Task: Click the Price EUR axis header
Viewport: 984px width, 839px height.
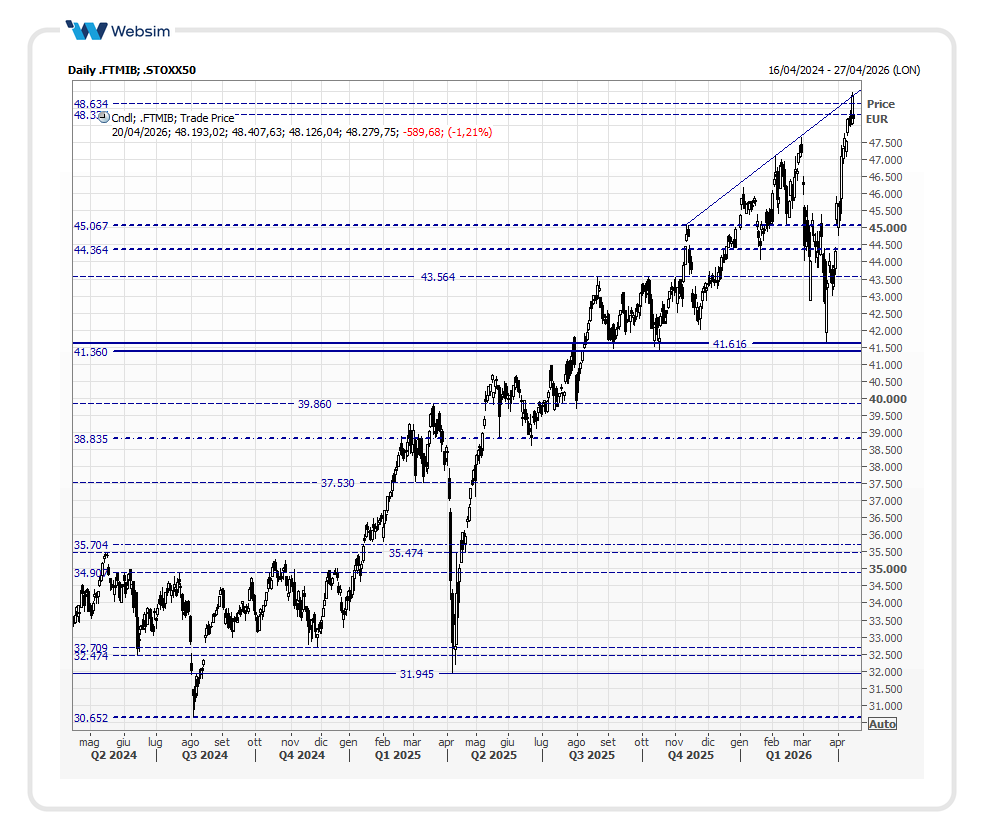Action: click(880, 111)
